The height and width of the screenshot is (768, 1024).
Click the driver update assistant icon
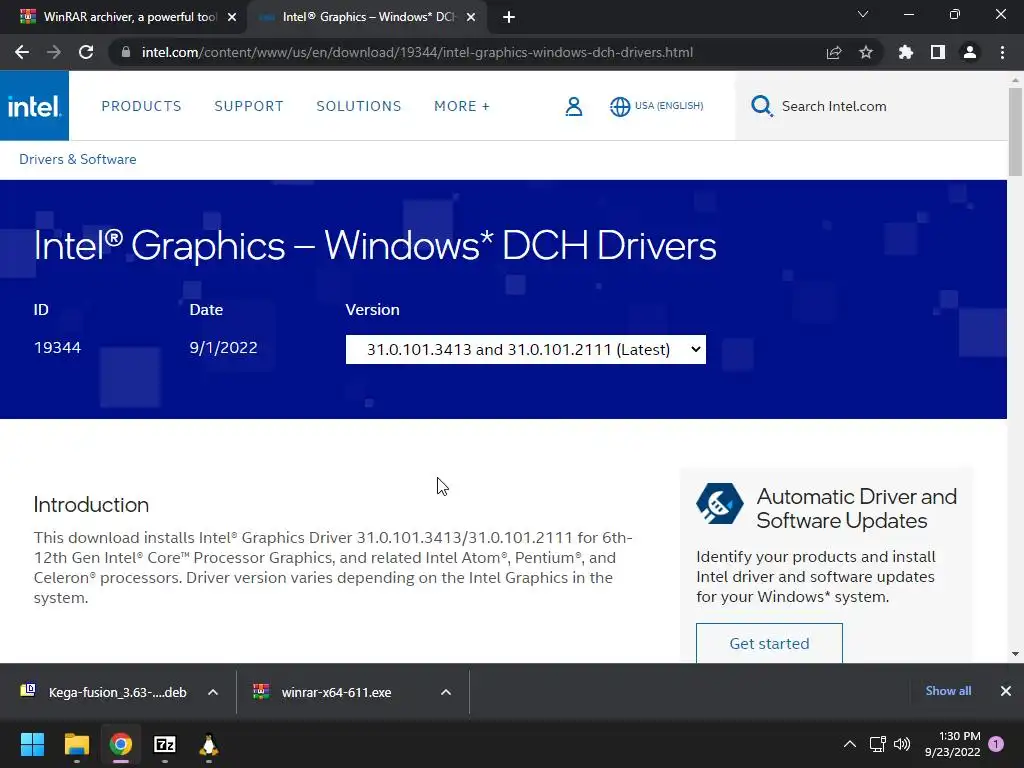pyautogui.click(x=720, y=504)
